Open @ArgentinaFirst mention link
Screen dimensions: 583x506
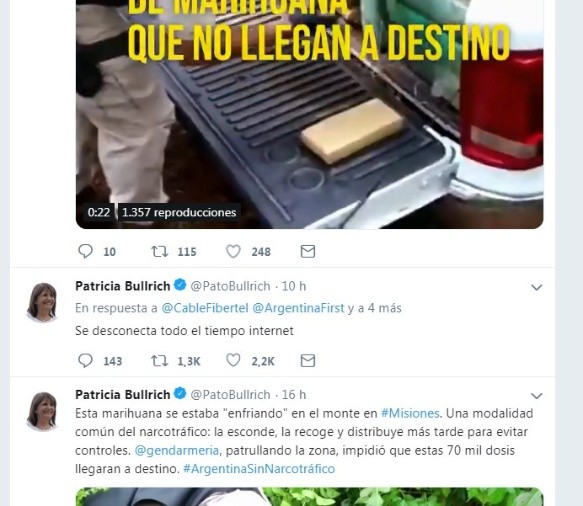[x=298, y=308]
